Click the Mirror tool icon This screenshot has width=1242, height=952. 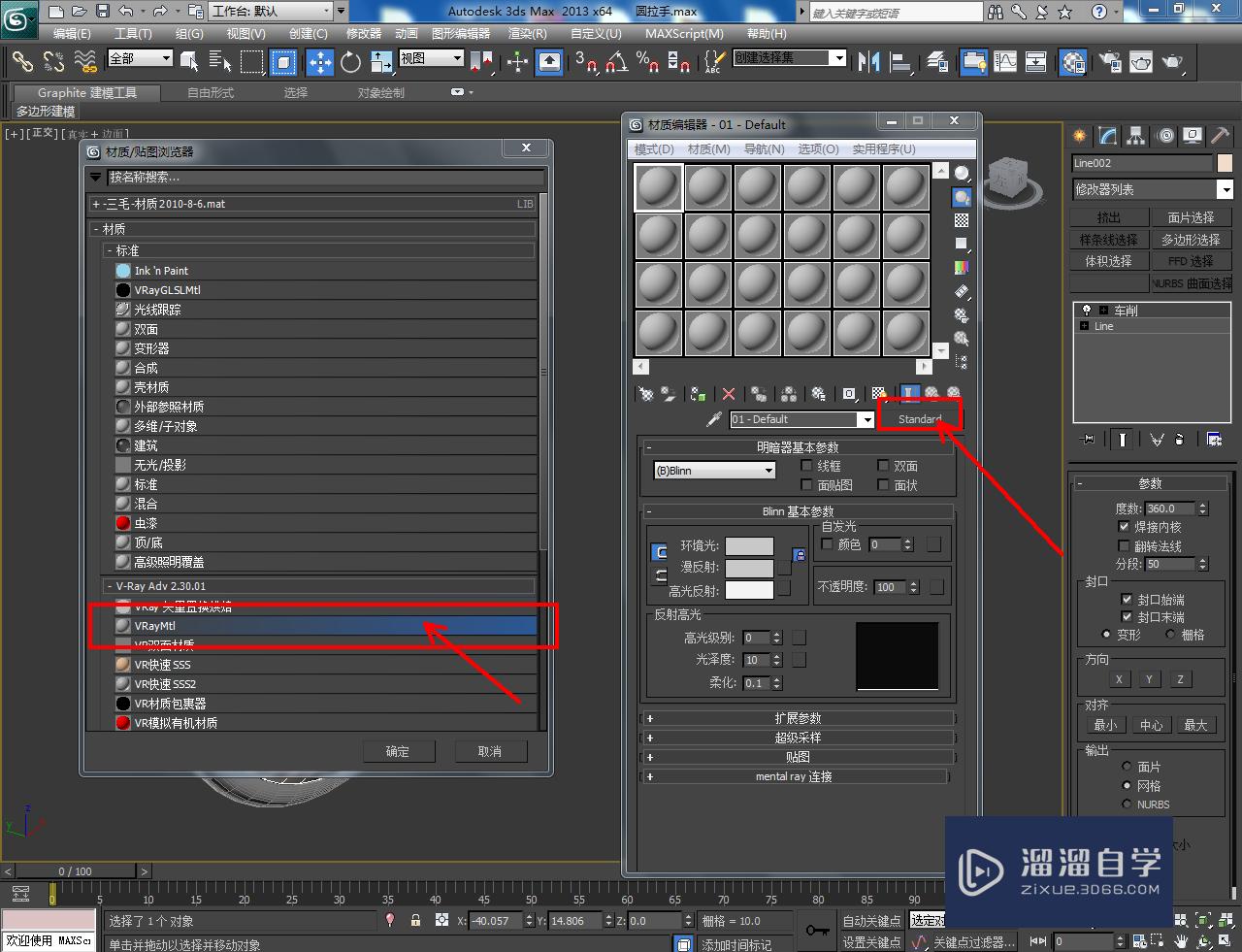click(x=869, y=62)
